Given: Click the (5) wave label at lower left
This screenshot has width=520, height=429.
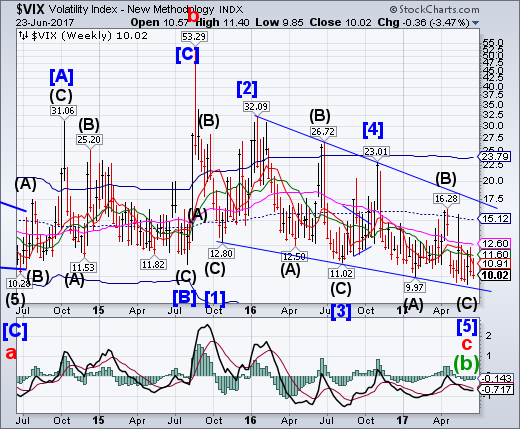Looking at the screenshot, I should tap(15, 300).
